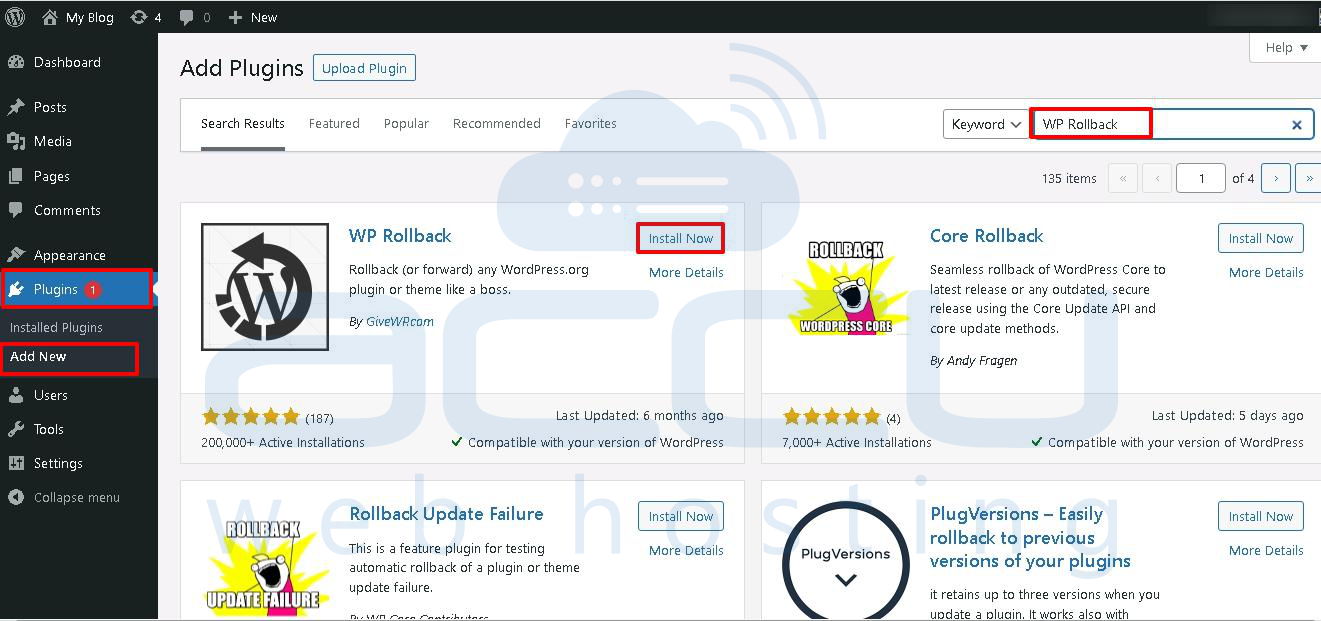
Task: View More Details for Core Rollback
Action: [1266, 272]
